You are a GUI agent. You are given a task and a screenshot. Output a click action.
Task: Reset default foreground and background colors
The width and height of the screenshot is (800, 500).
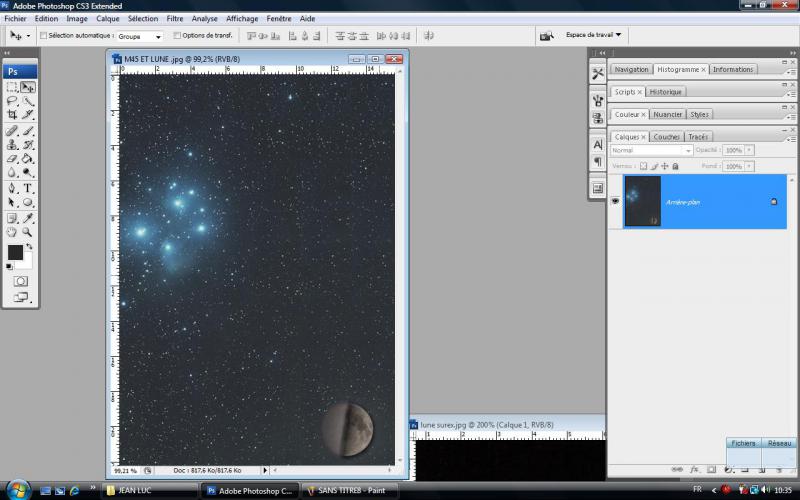pyautogui.click(x=9, y=266)
